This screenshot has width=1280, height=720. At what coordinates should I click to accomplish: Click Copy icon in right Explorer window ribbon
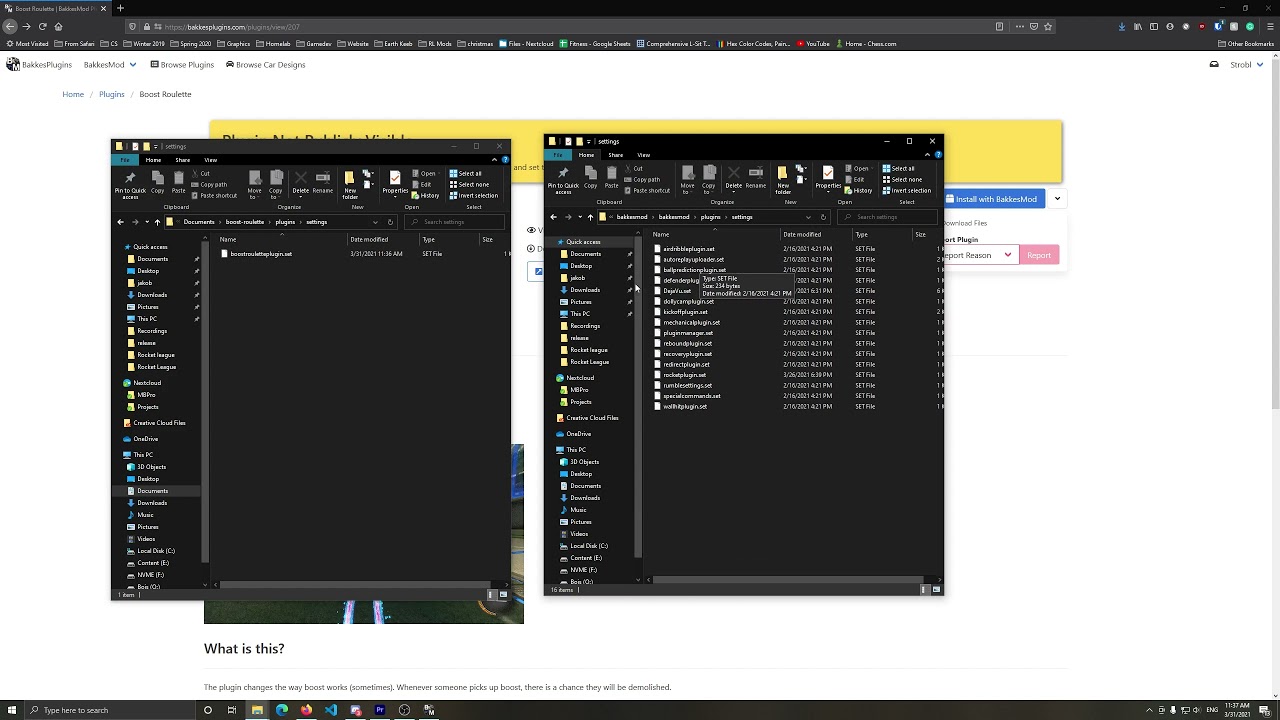click(590, 177)
